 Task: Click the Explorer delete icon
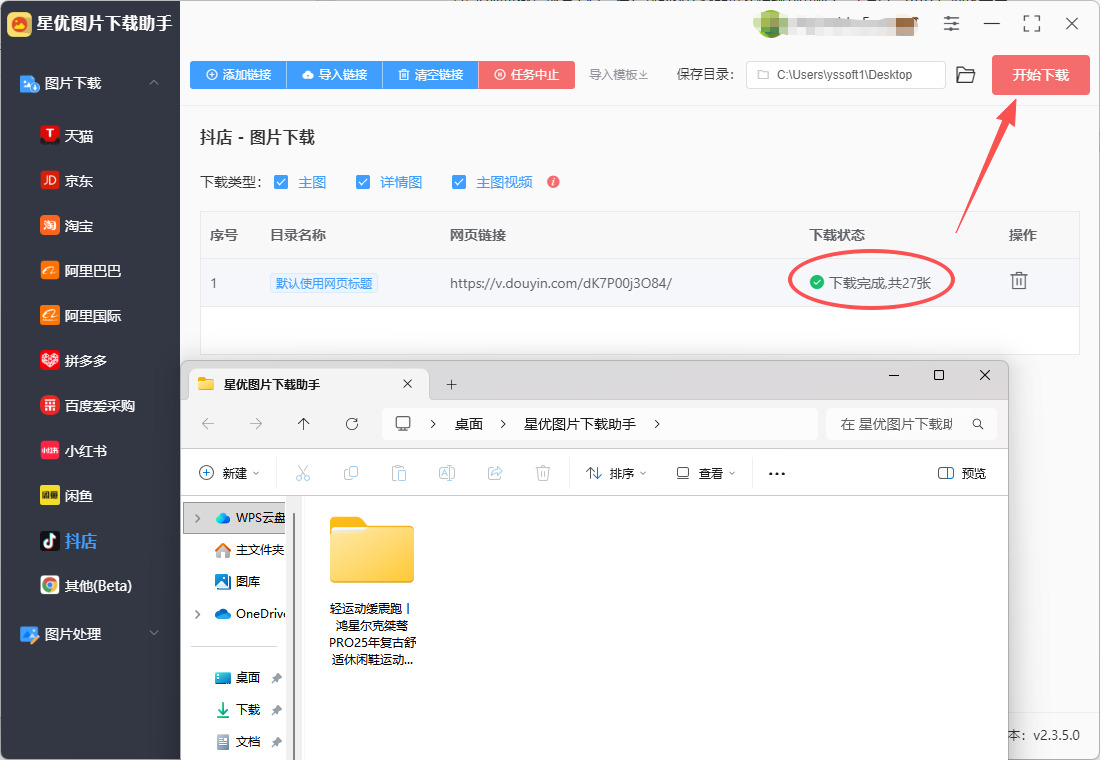[x=543, y=473]
